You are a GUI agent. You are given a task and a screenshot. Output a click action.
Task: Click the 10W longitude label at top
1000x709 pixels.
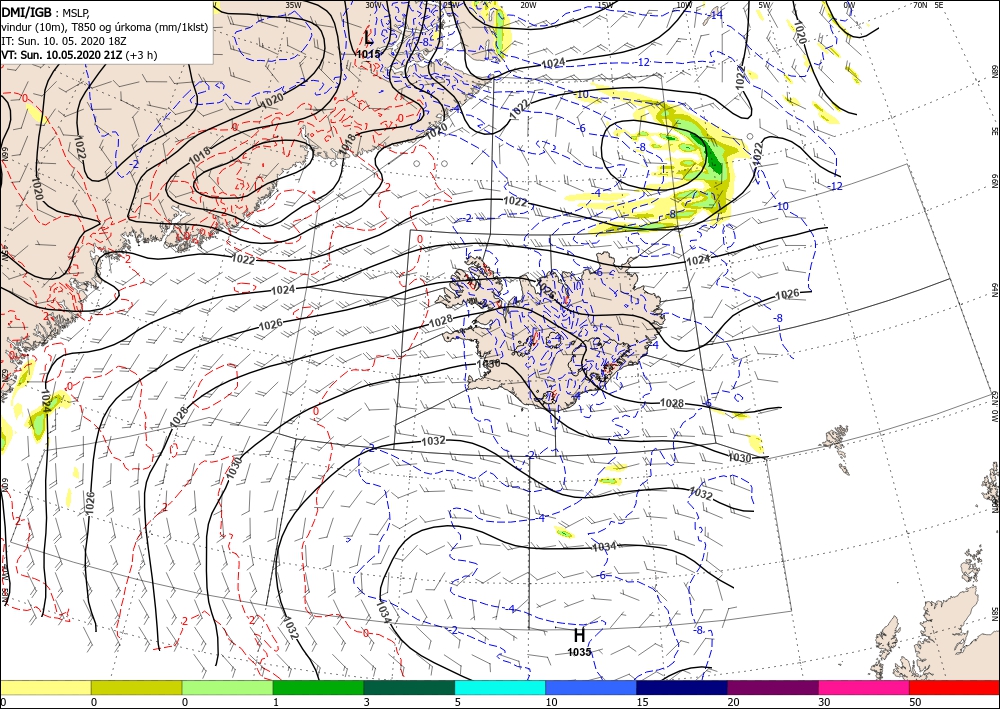click(684, 5)
